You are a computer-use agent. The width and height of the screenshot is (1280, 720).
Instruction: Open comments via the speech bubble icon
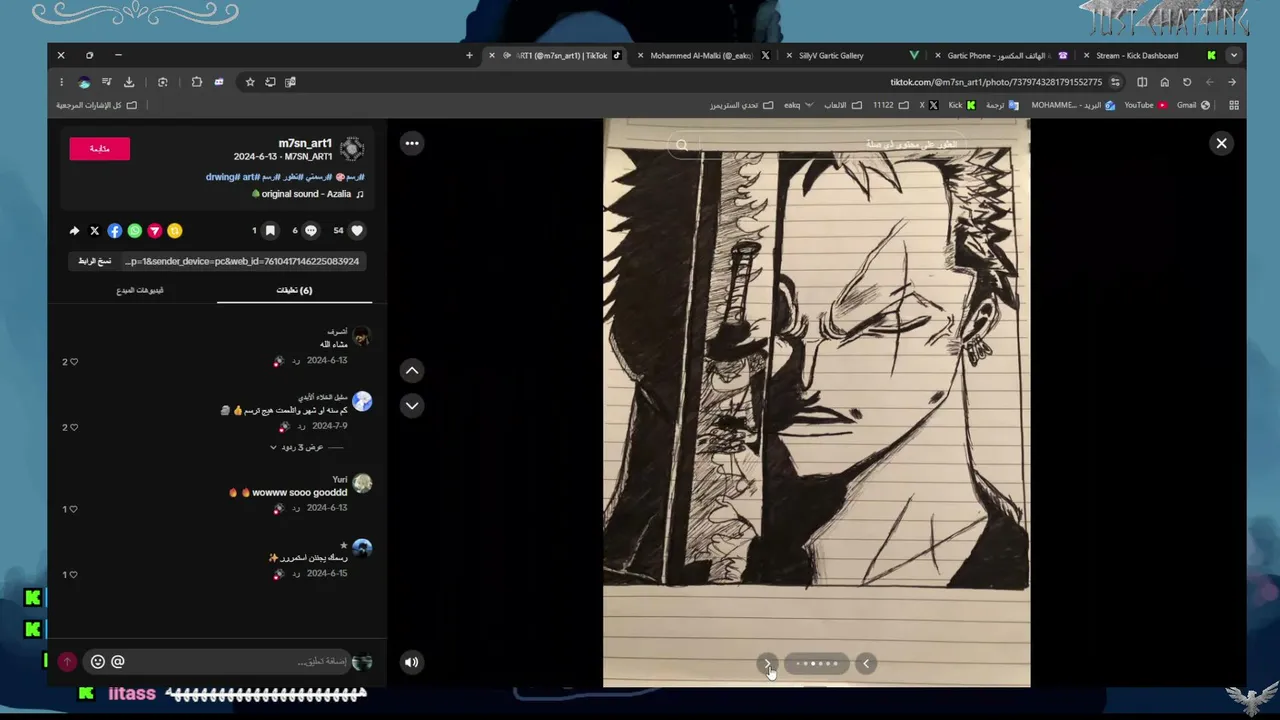(x=311, y=230)
